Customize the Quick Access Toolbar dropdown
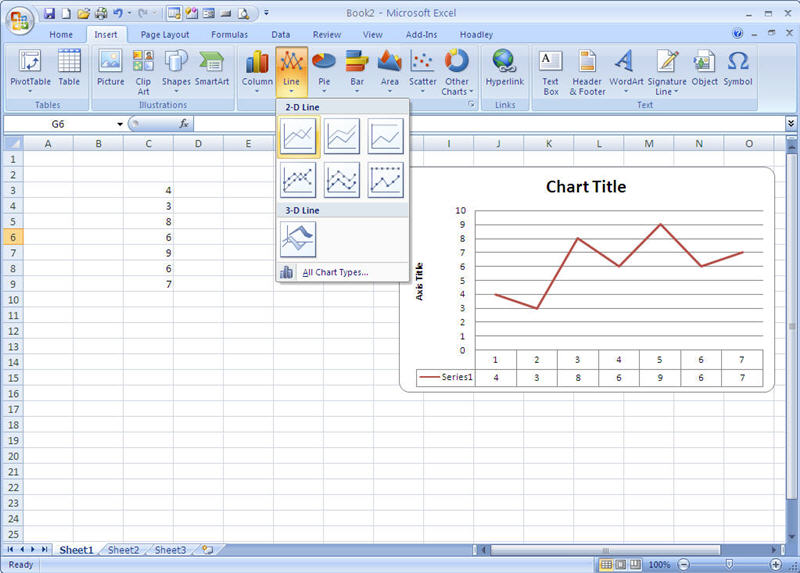800x573 pixels. (x=266, y=13)
